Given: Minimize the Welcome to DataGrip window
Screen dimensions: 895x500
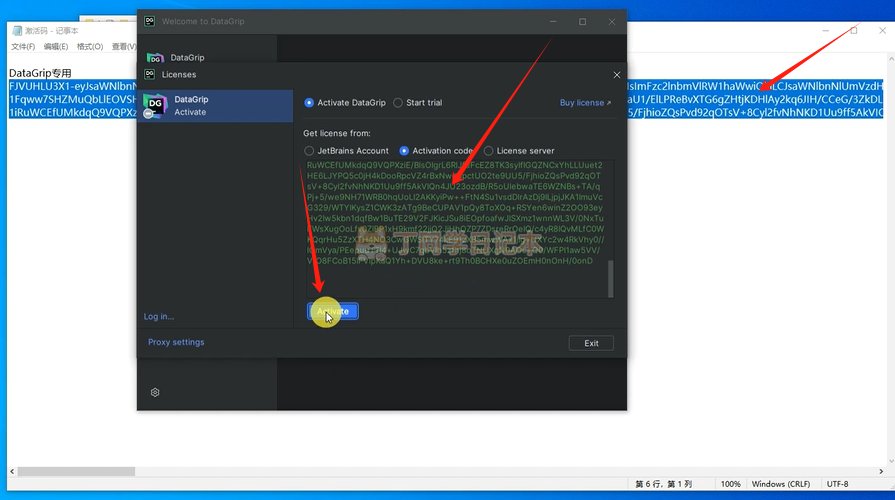Looking at the screenshot, I should pyautogui.click(x=553, y=22).
